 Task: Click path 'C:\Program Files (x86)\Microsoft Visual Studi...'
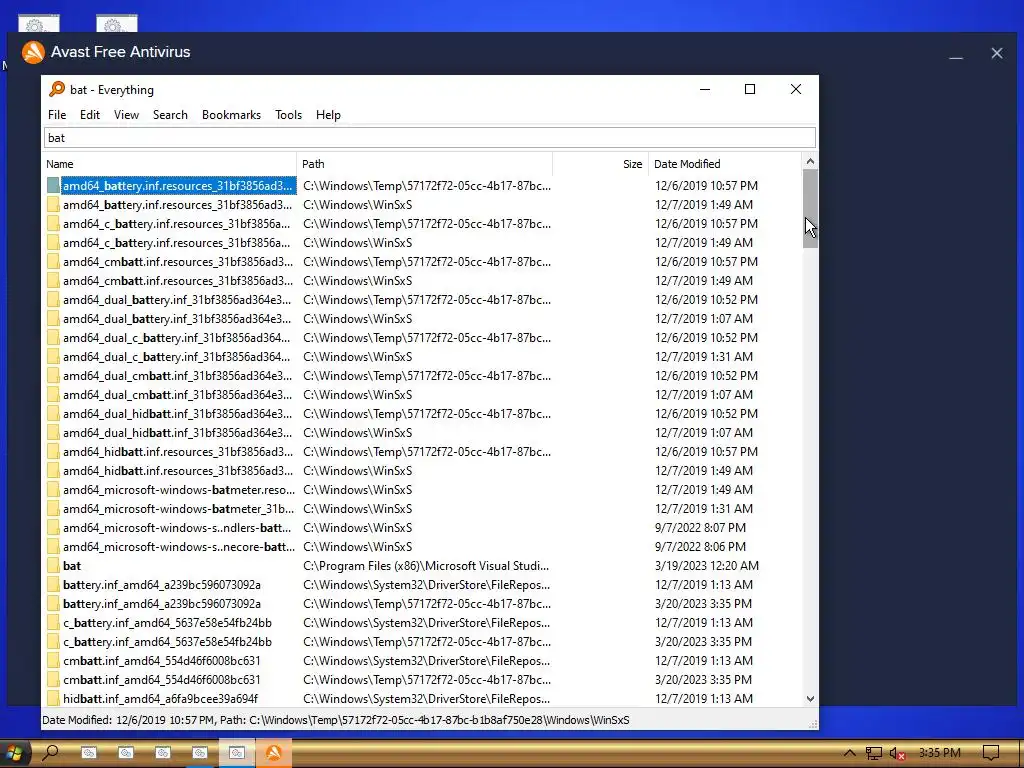426,566
